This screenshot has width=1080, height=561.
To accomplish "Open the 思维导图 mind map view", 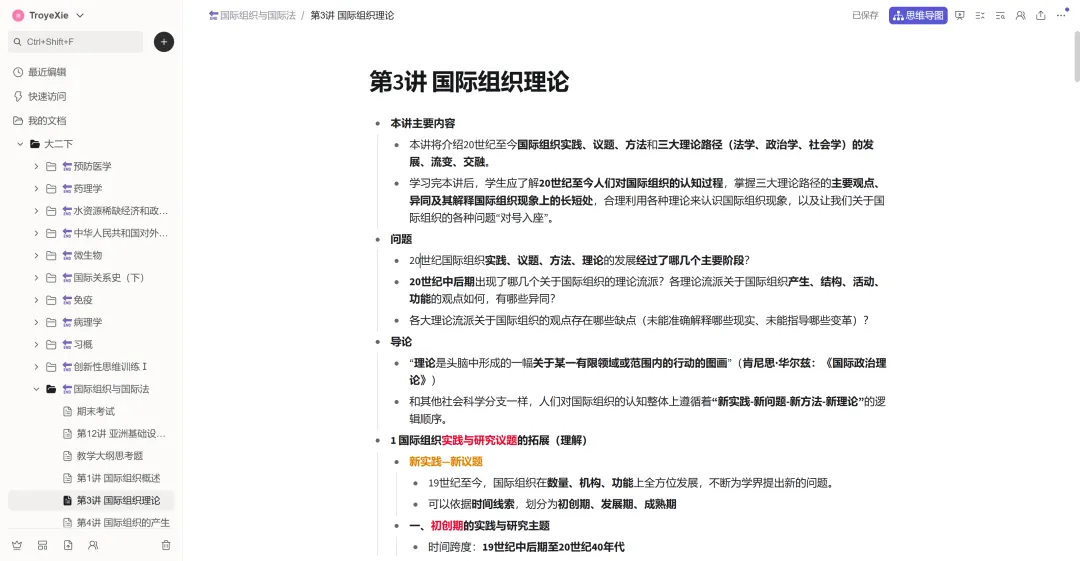I will 917,15.
